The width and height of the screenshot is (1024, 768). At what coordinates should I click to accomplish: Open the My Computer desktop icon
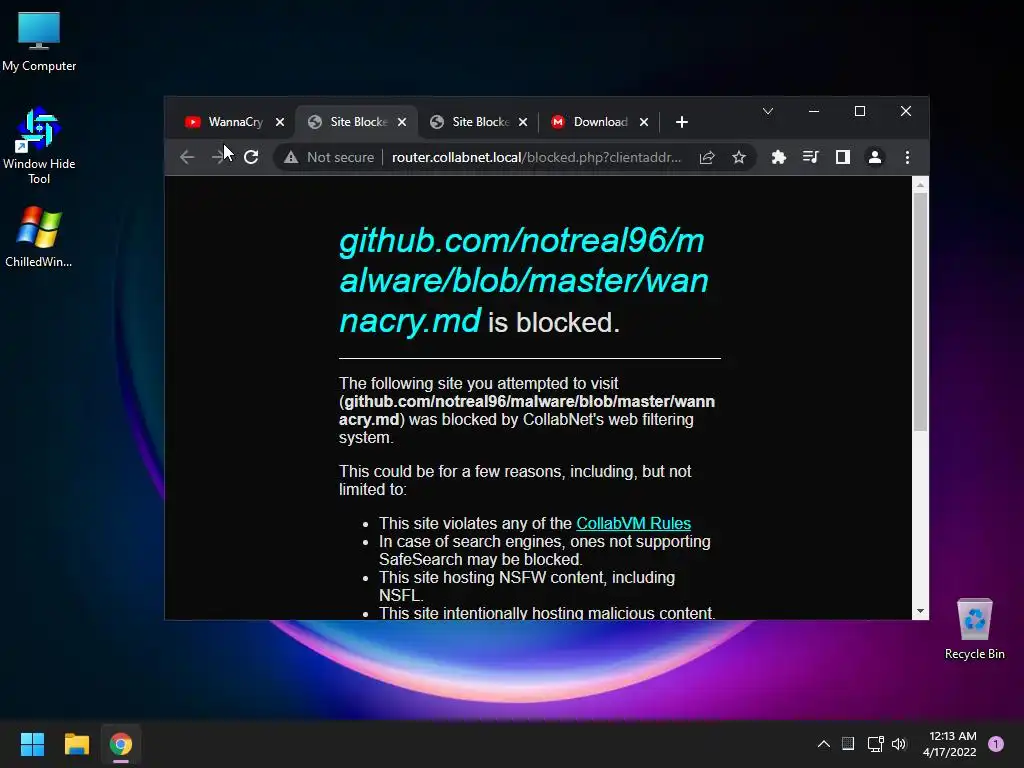(x=39, y=42)
